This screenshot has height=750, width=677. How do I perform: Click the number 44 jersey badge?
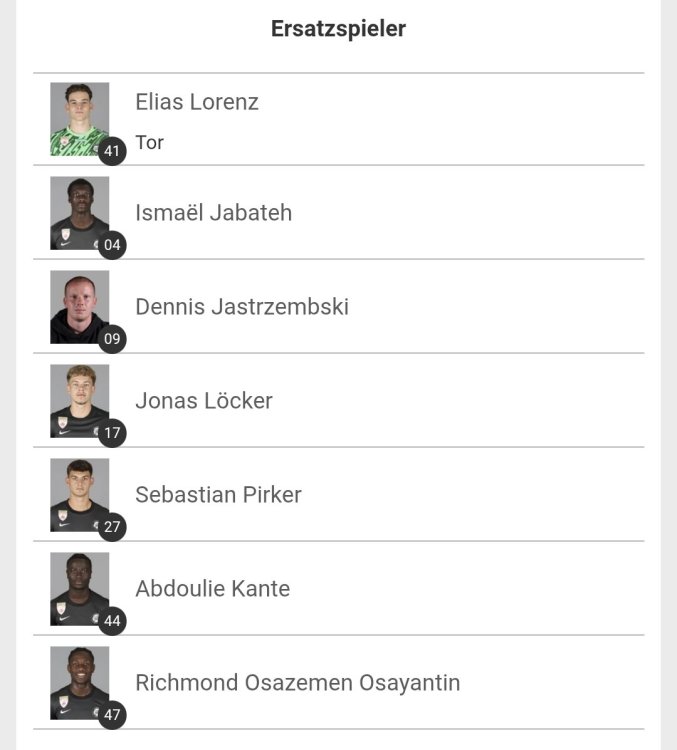(x=112, y=621)
